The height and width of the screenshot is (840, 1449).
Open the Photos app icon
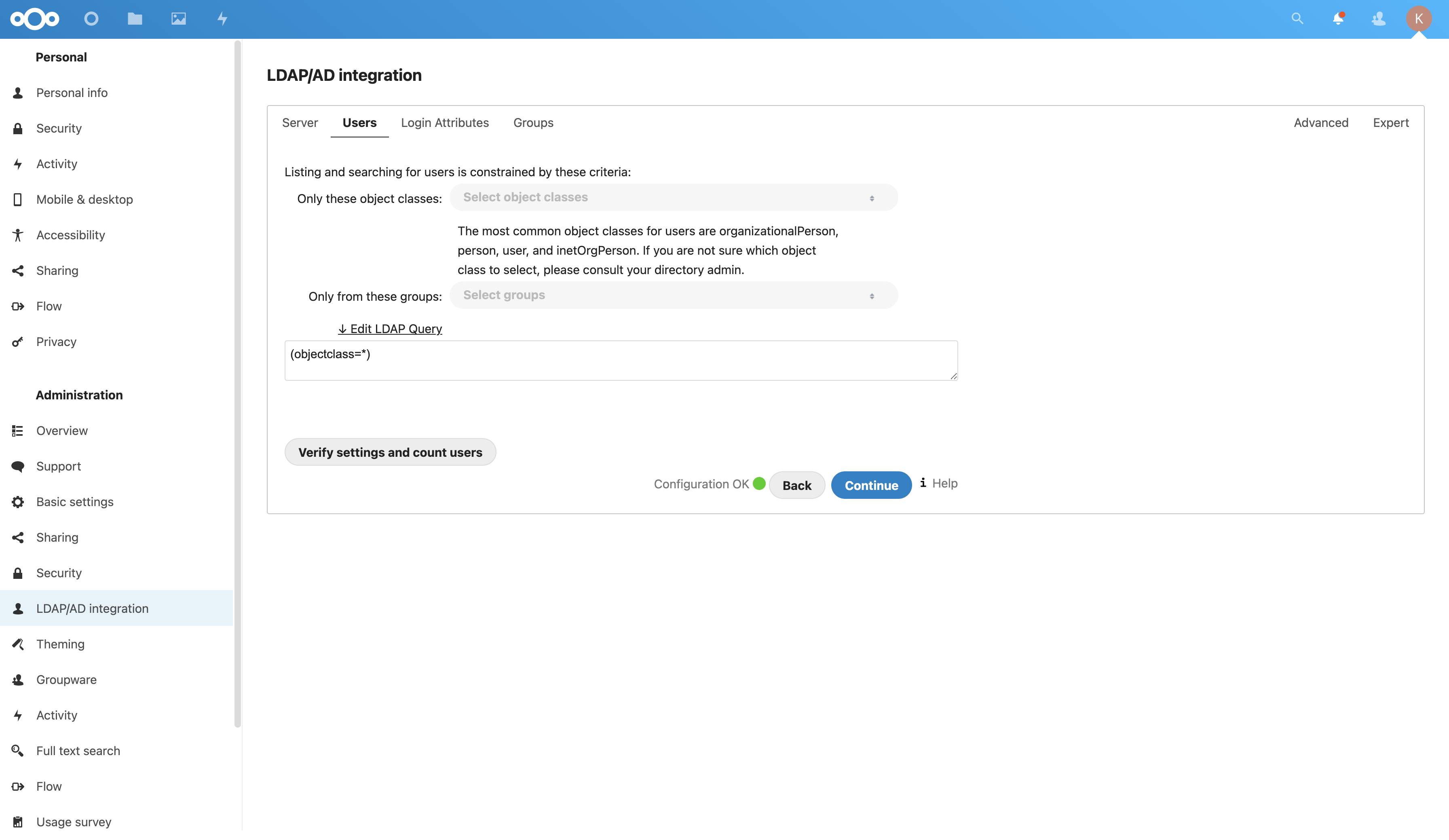click(x=178, y=19)
